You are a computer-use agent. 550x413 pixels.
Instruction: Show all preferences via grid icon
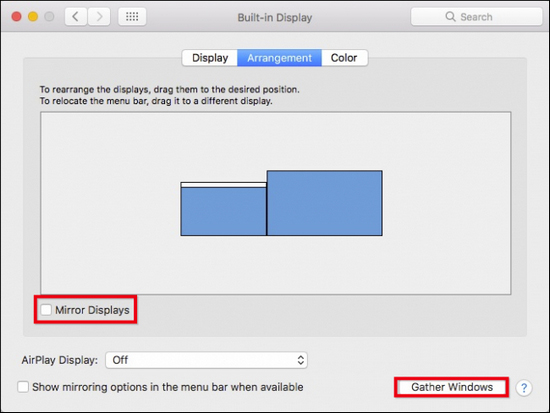(x=132, y=16)
